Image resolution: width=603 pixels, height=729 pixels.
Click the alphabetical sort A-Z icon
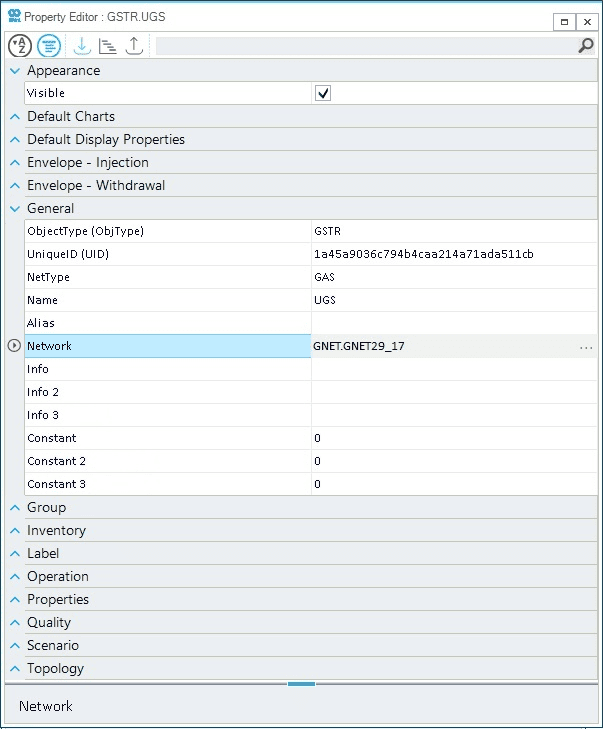[x=20, y=45]
